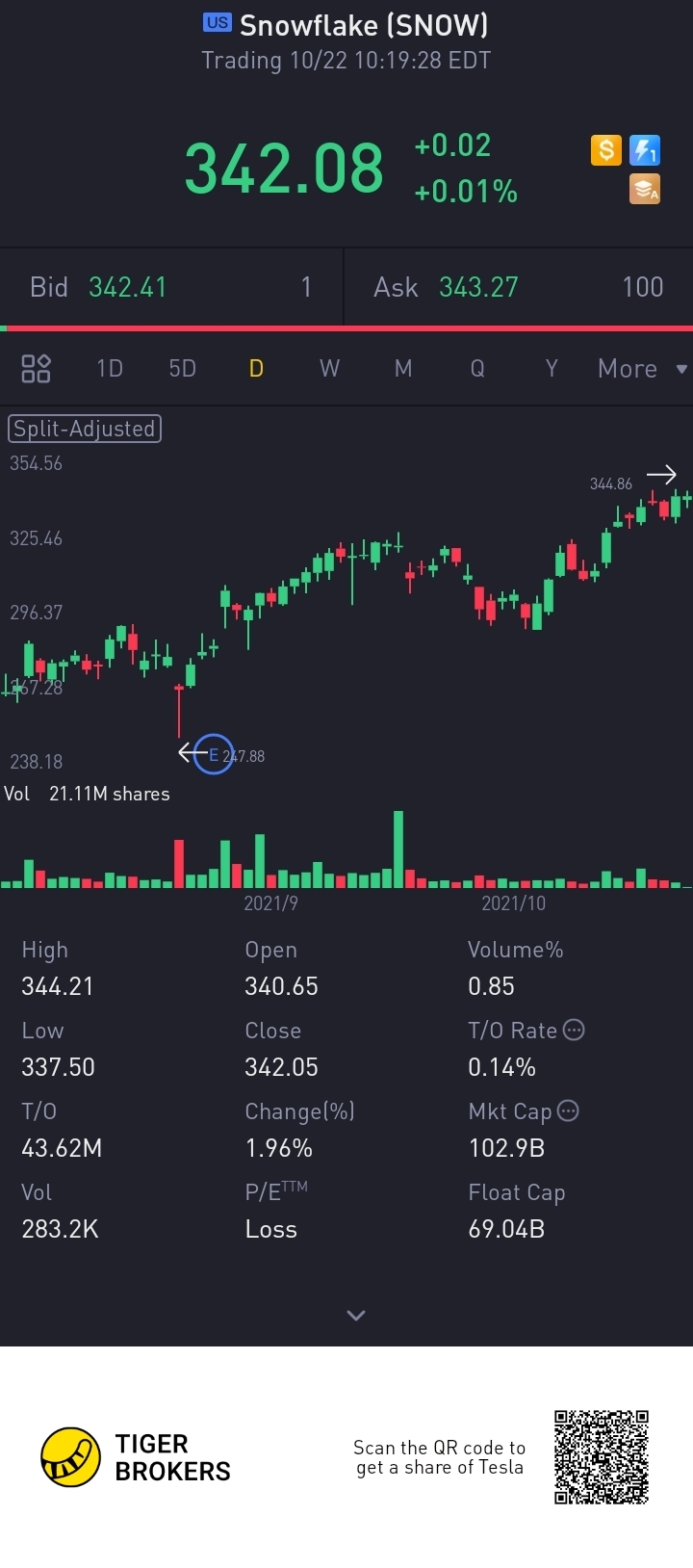Expand the More timeframes dropdown

(642, 369)
